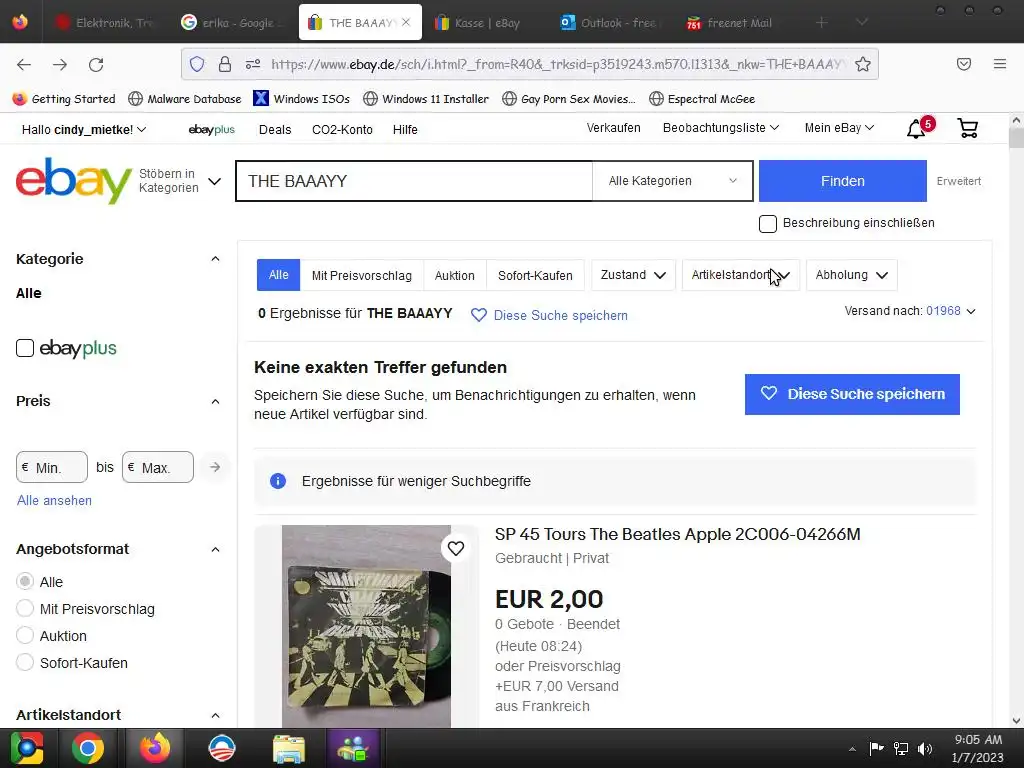The height and width of the screenshot is (768, 1024).
Task: Open Beobachtungsliste dropdown
Action: tap(720, 128)
